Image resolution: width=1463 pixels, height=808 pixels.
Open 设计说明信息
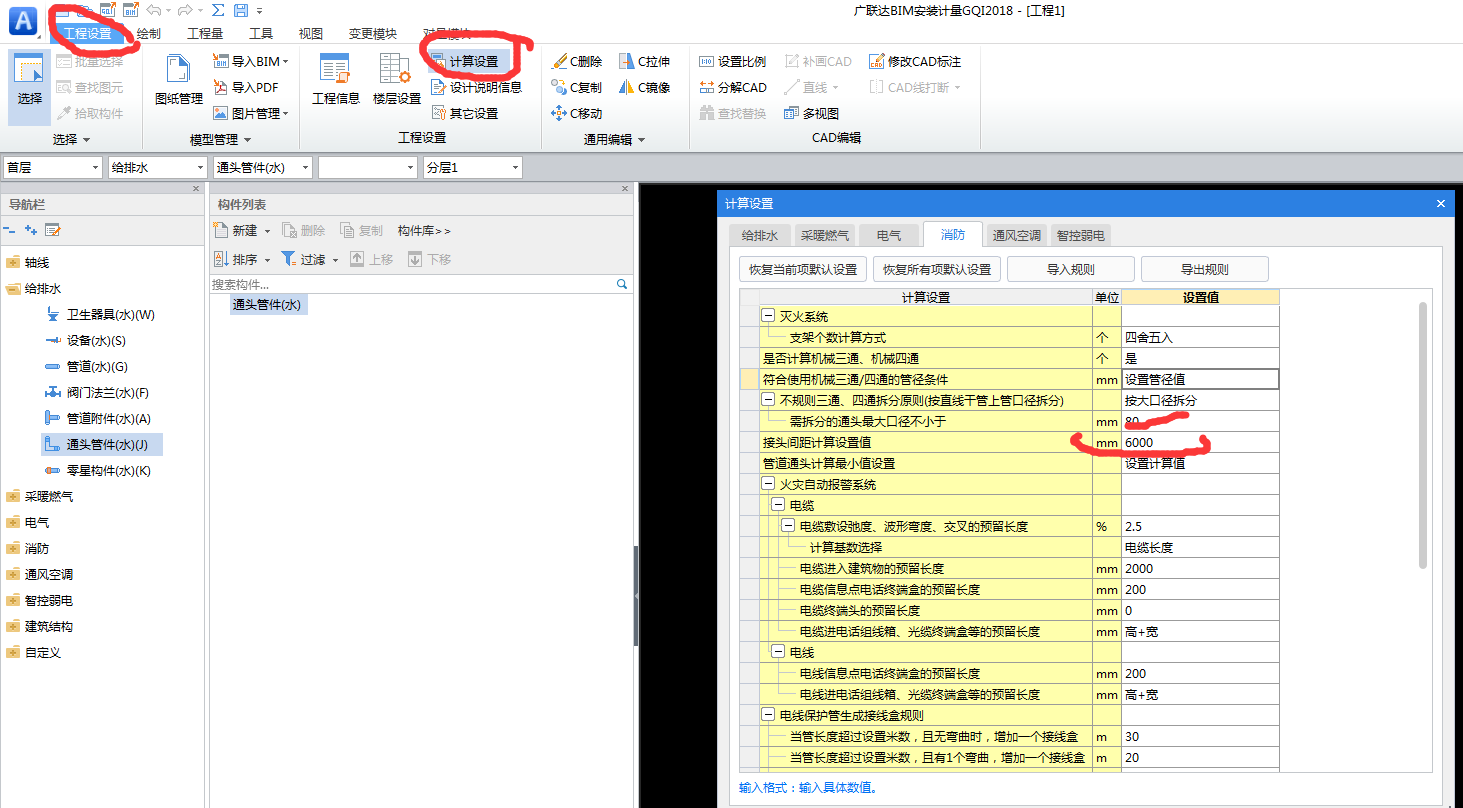point(476,87)
